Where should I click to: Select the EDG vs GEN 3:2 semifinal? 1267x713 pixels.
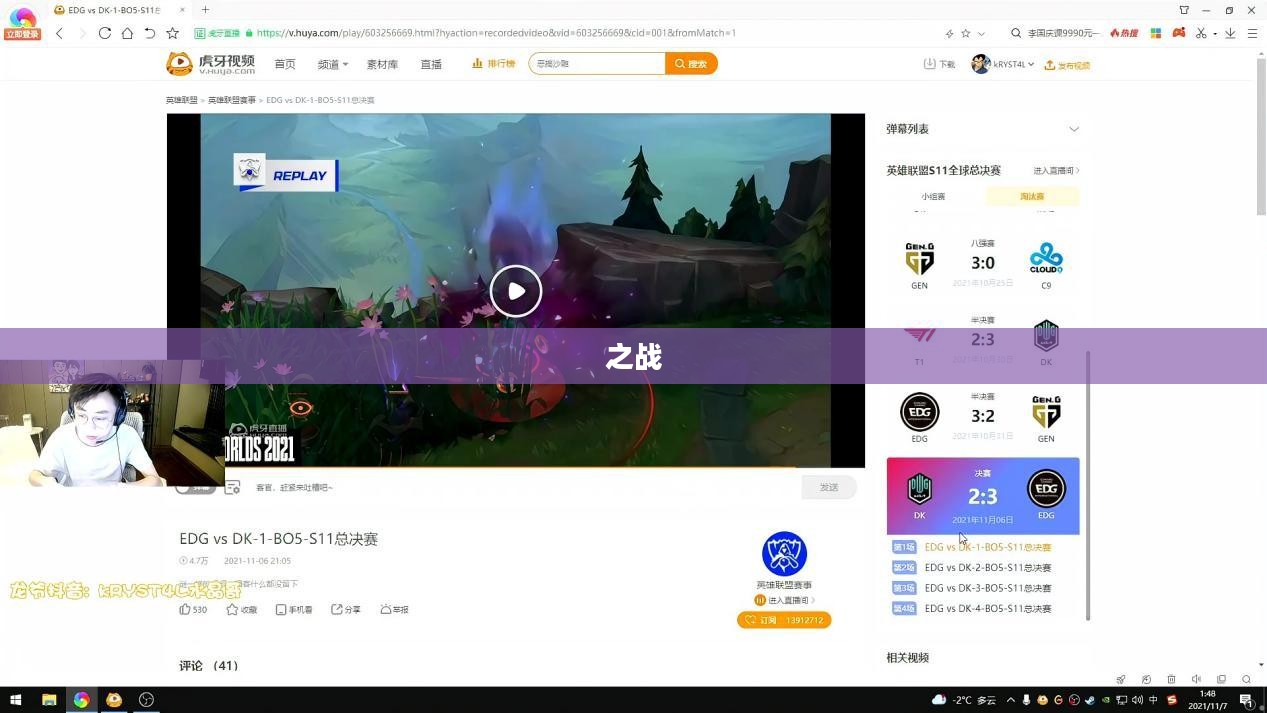983,417
